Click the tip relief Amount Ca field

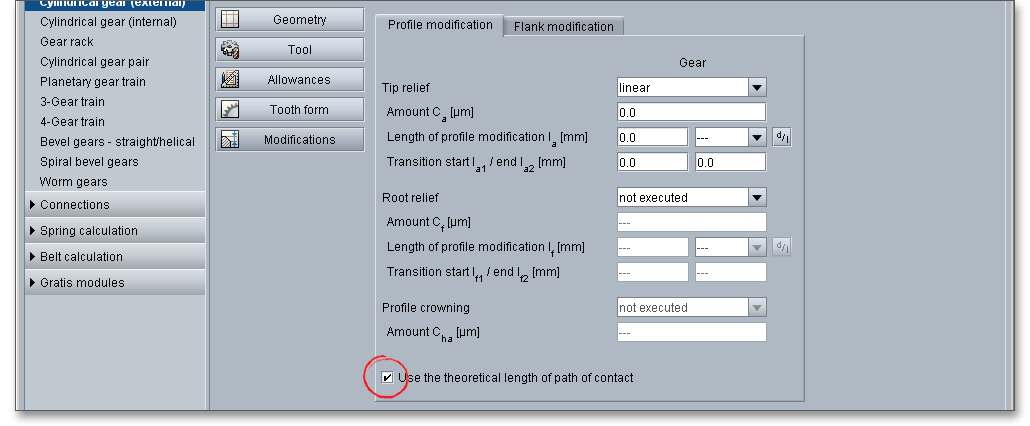pos(691,112)
